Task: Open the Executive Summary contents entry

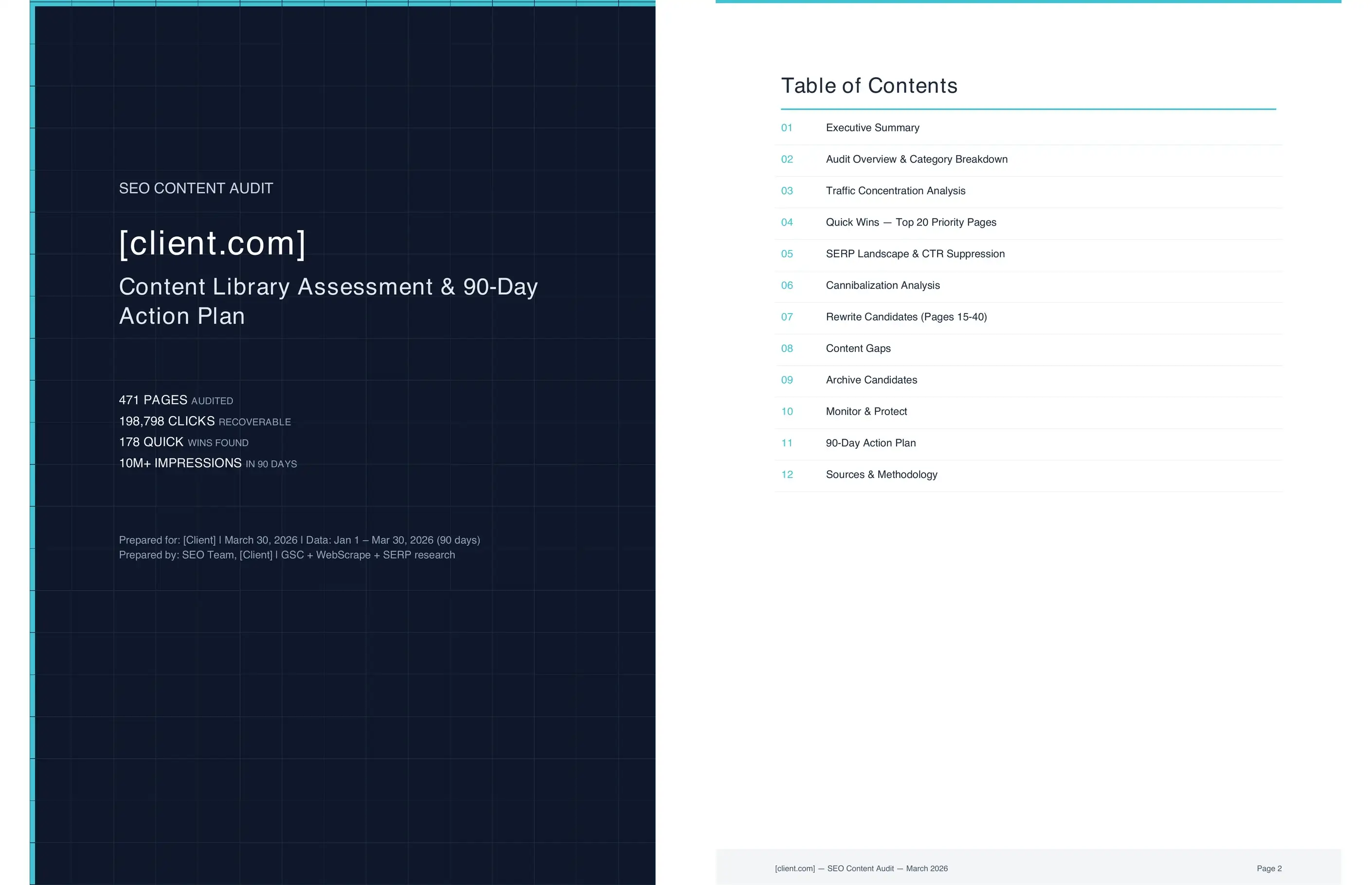Action: (x=872, y=127)
